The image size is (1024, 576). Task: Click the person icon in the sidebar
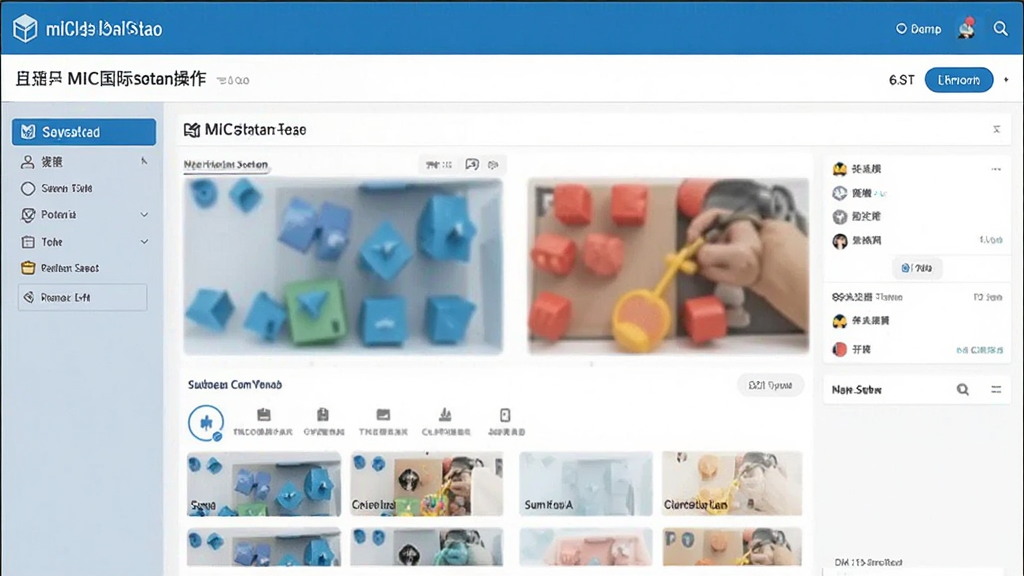27,162
